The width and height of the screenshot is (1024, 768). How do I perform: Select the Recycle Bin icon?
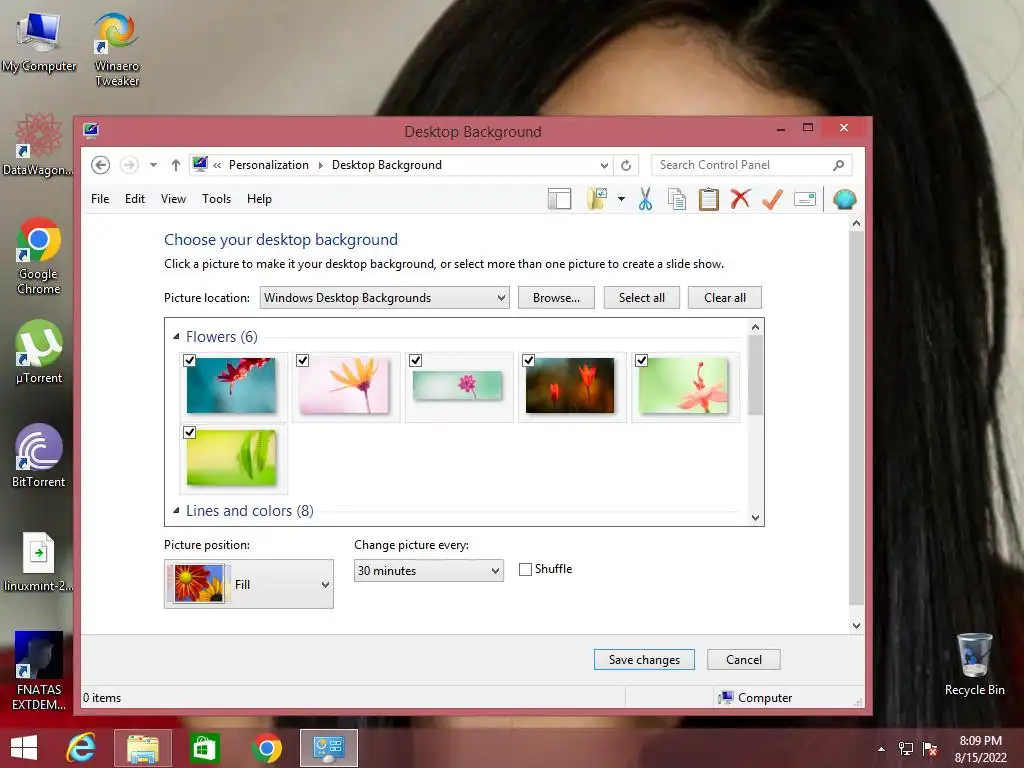click(974, 664)
